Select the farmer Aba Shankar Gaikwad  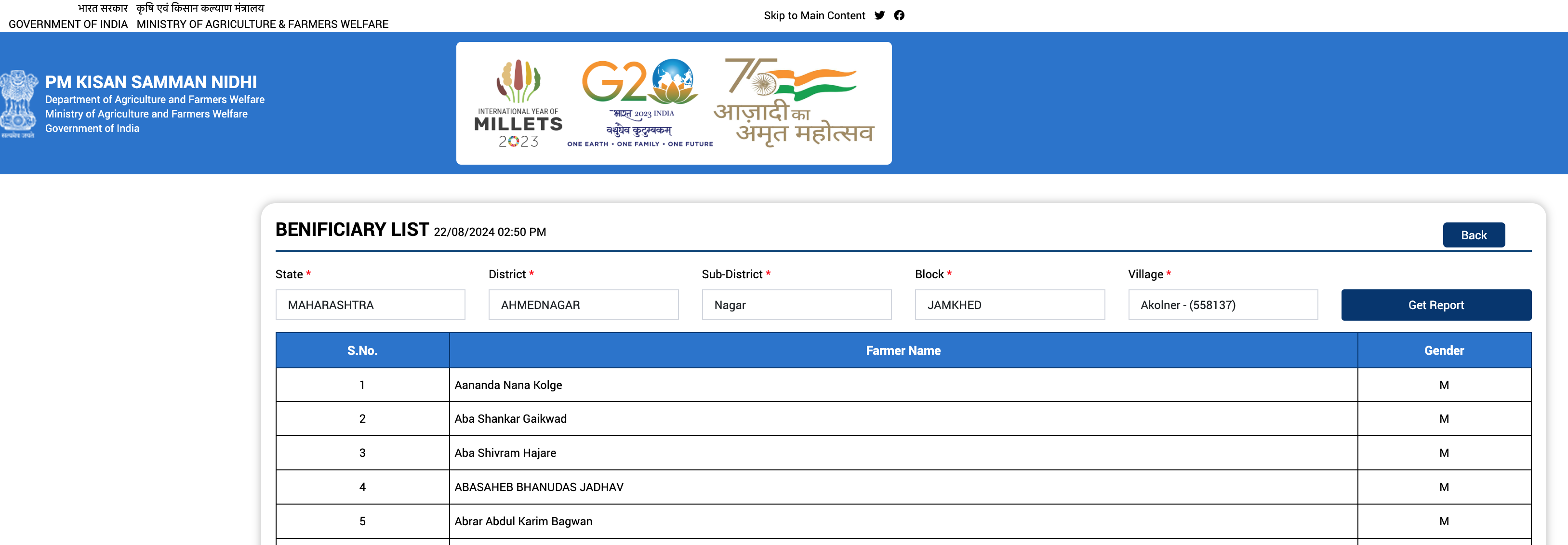511,418
